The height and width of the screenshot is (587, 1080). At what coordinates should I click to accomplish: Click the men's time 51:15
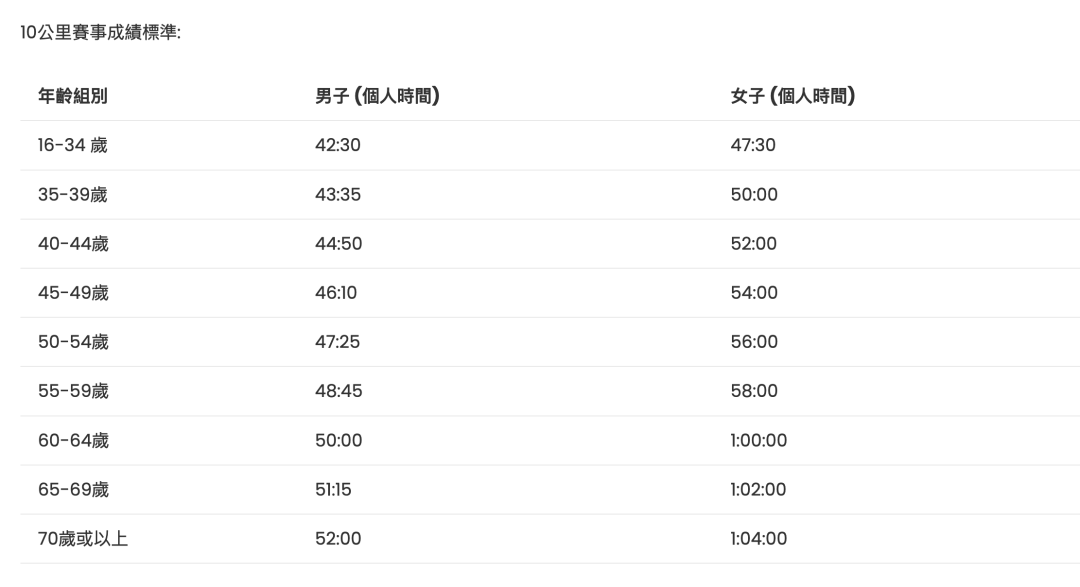click(x=333, y=489)
